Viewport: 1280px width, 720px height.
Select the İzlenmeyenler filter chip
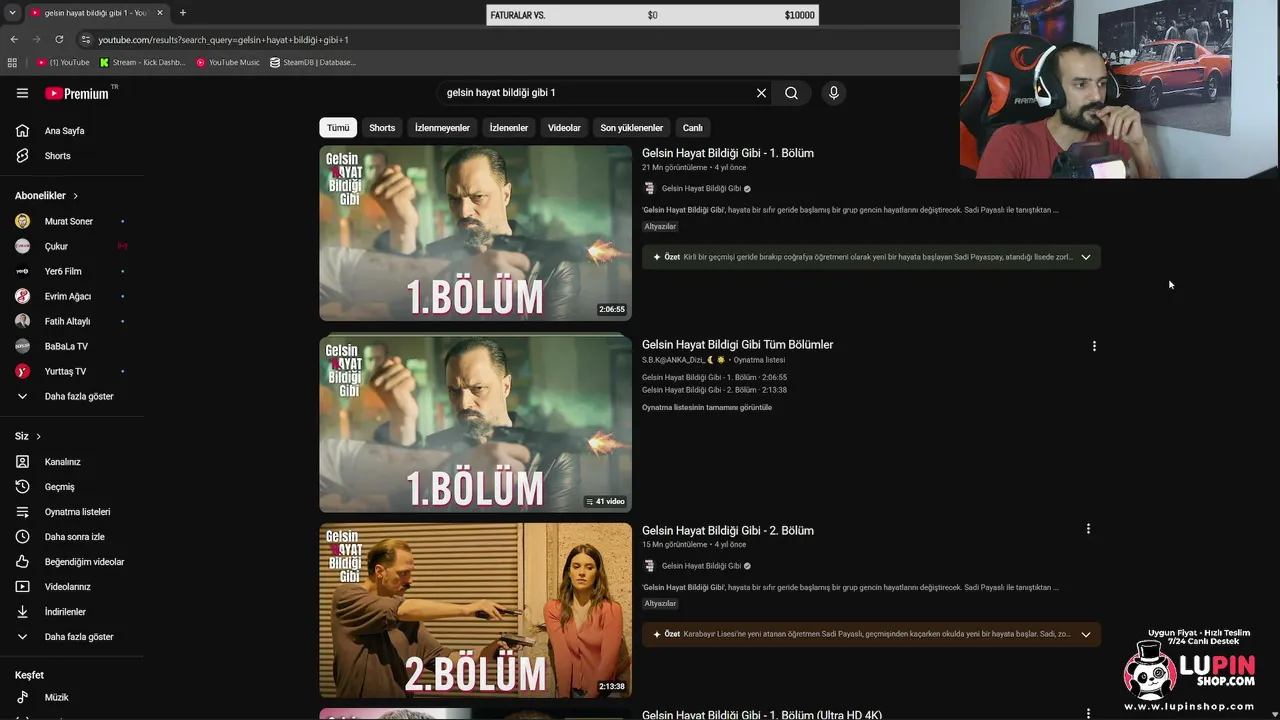(442, 128)
